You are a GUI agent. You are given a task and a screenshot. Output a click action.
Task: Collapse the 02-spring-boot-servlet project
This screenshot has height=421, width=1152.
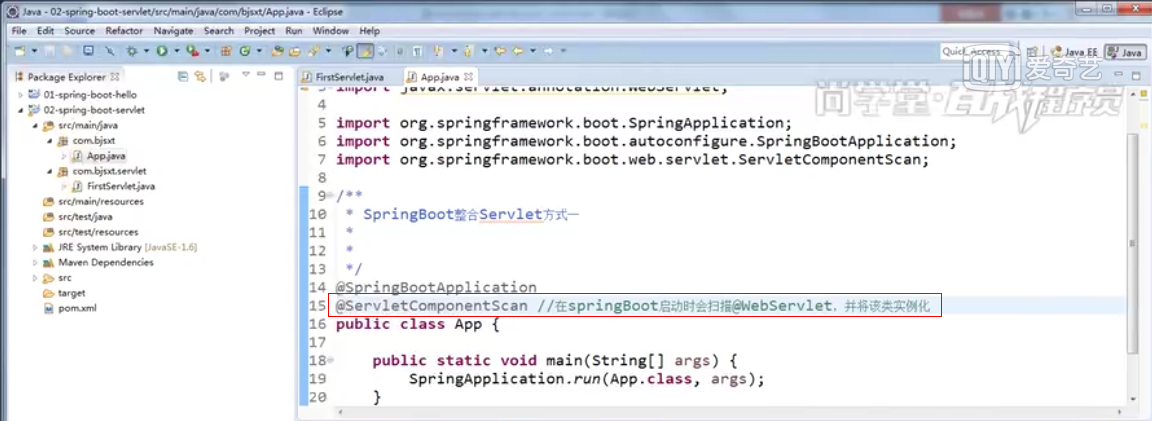point(21,110)
